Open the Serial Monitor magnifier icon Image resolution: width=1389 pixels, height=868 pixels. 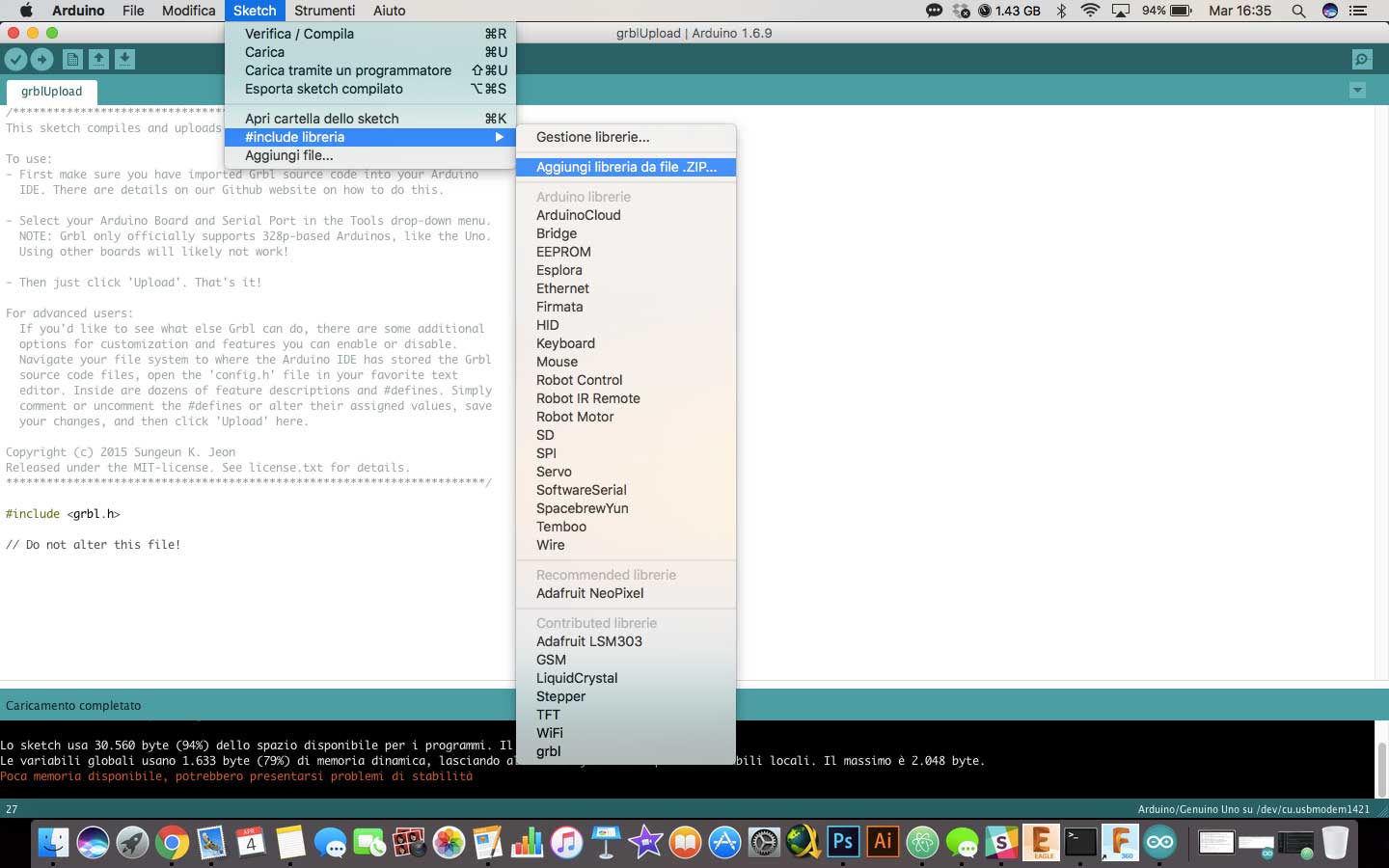tap(1362, 60)
